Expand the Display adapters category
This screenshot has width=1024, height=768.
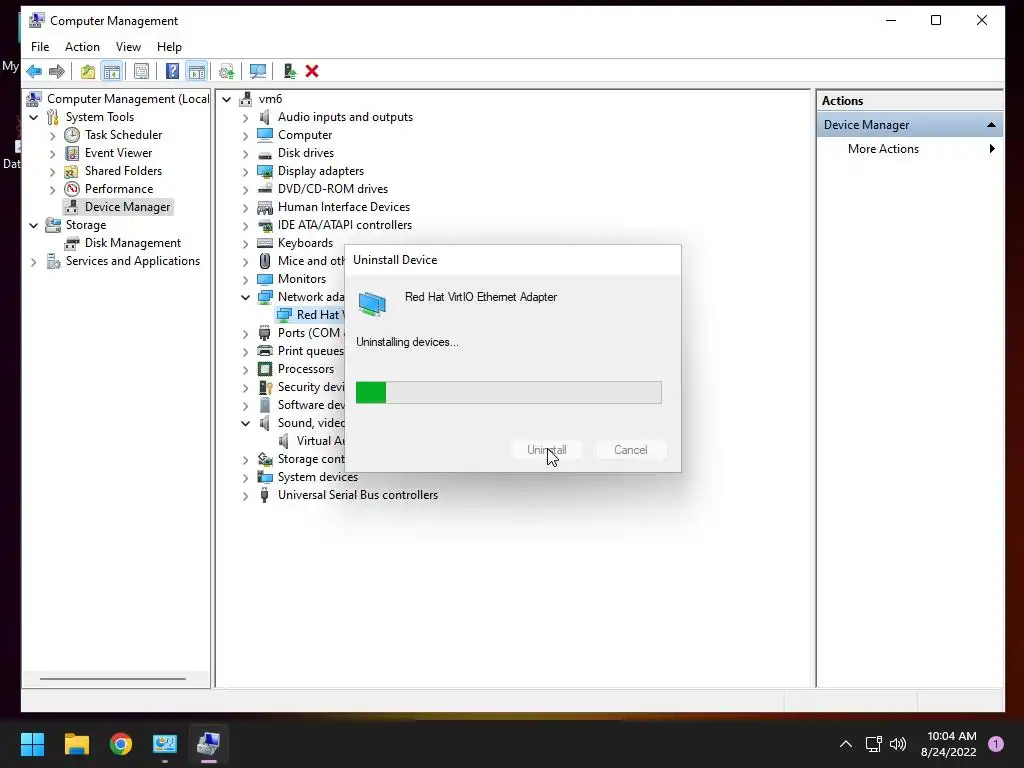245,172
